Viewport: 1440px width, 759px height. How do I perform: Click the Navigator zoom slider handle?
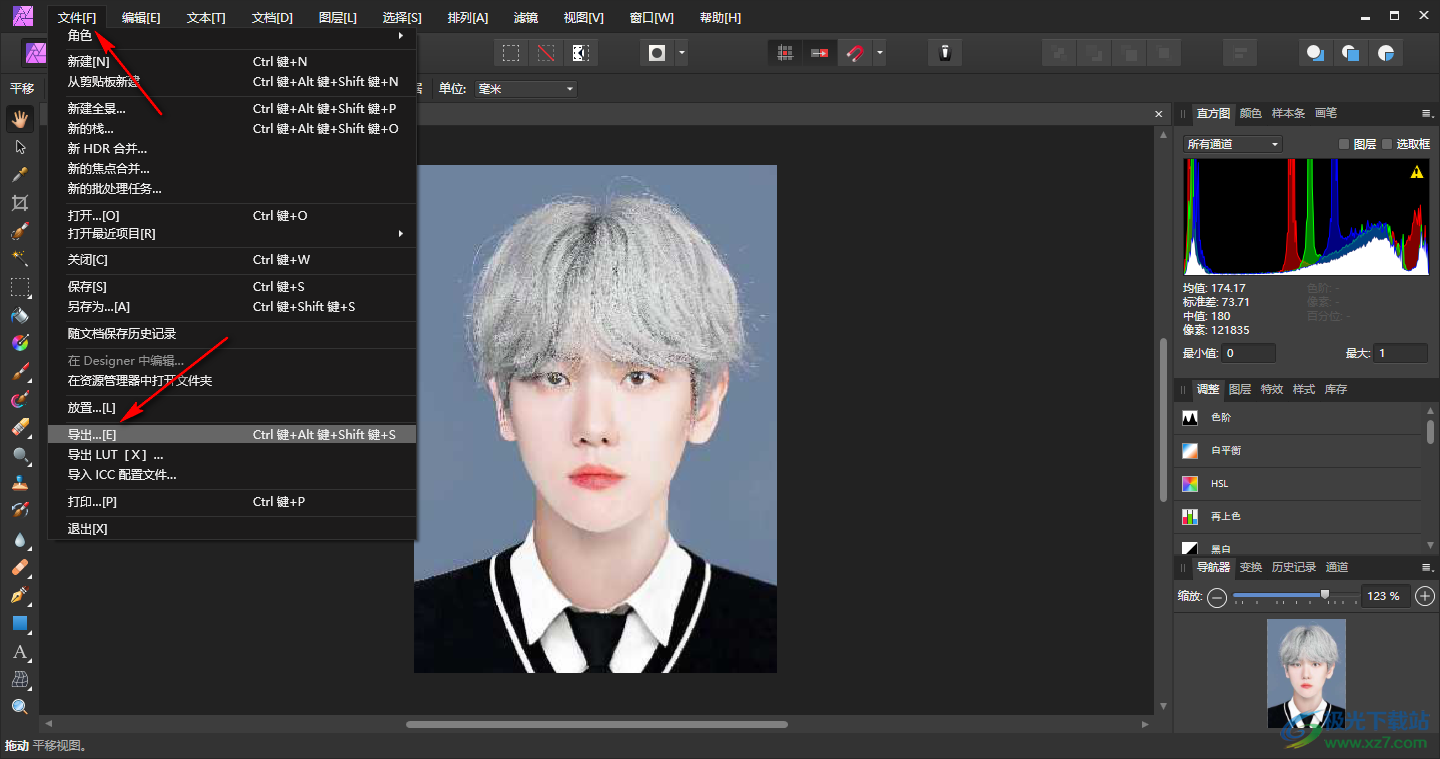[x=1325, y=595]
